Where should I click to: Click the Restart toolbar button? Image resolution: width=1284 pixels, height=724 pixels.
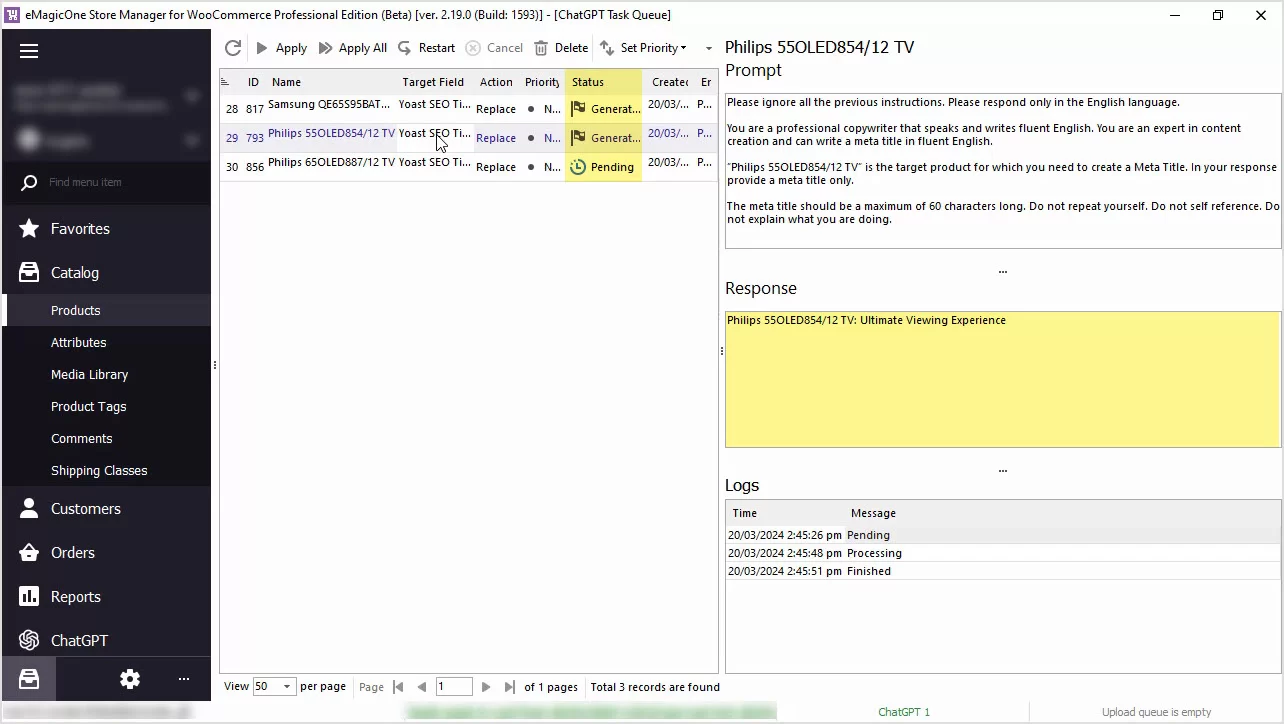[426, 48]
